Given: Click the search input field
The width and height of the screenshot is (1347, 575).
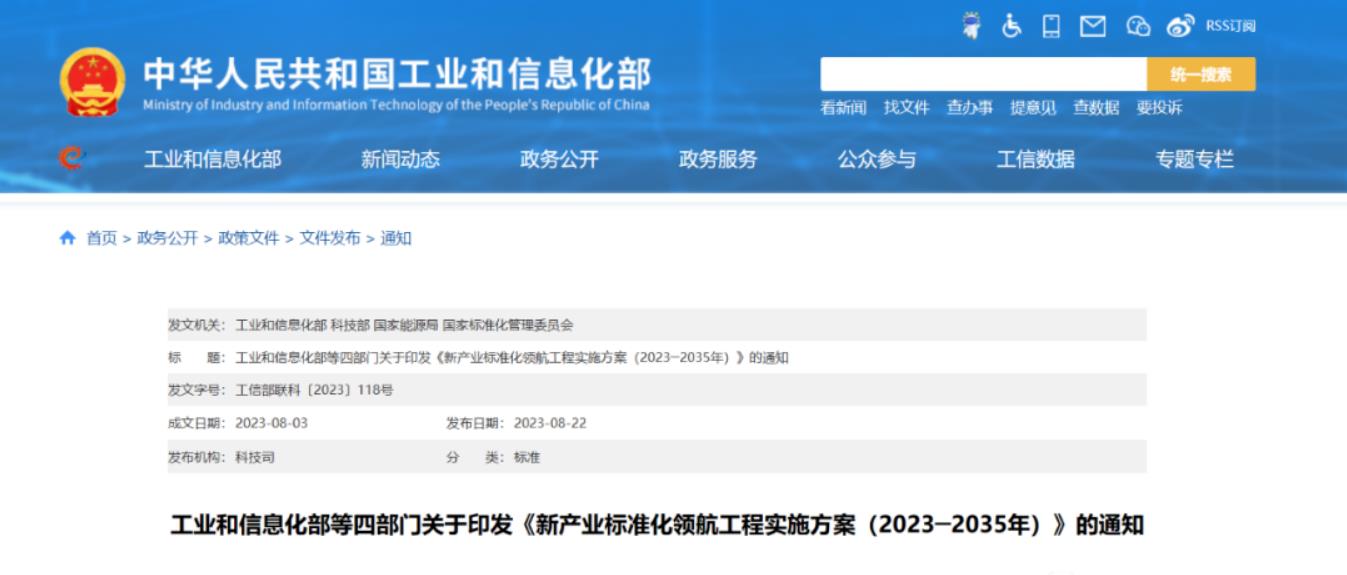Looking at the screenshot, I should point(983,74).
